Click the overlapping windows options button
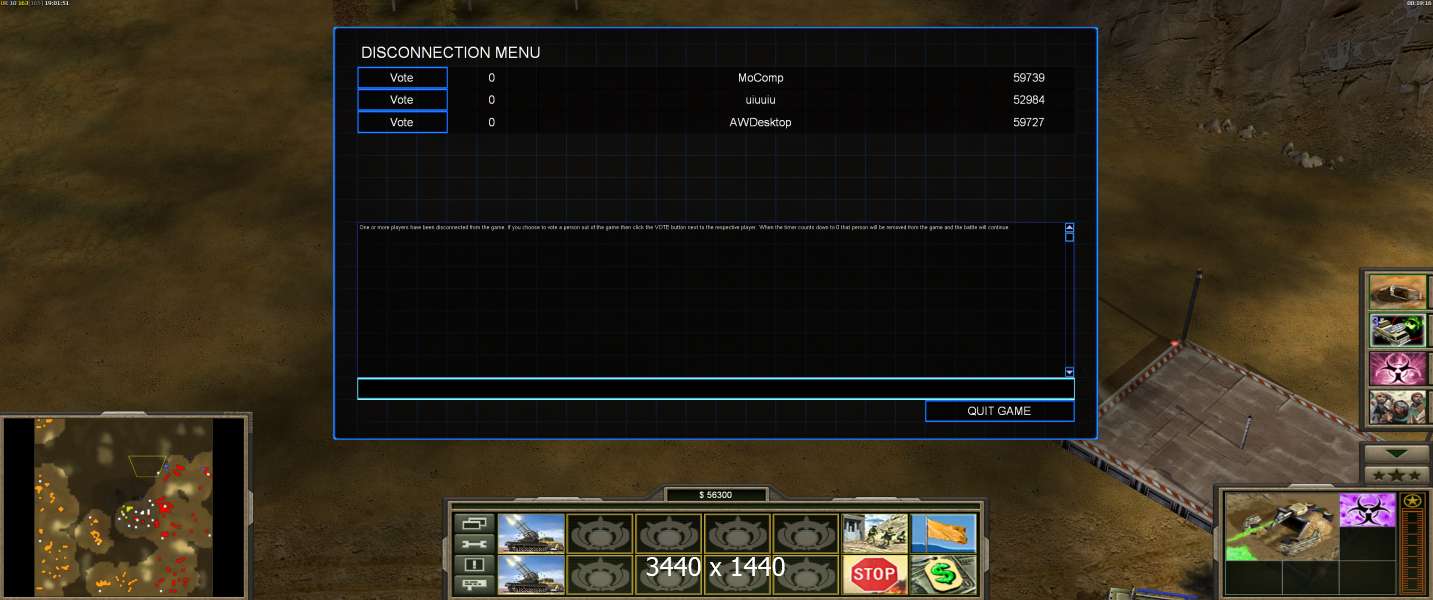This screenshot has width=1433, height=600. click(474, 523)
